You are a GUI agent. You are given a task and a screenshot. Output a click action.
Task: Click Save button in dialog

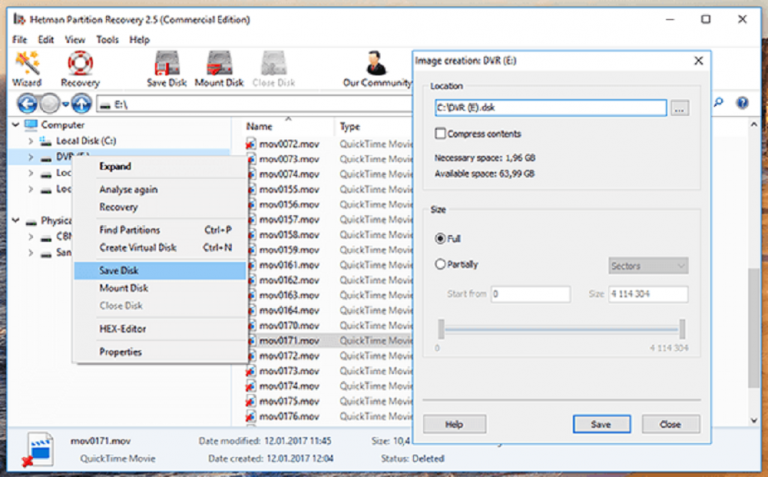(x=601, y=424)
